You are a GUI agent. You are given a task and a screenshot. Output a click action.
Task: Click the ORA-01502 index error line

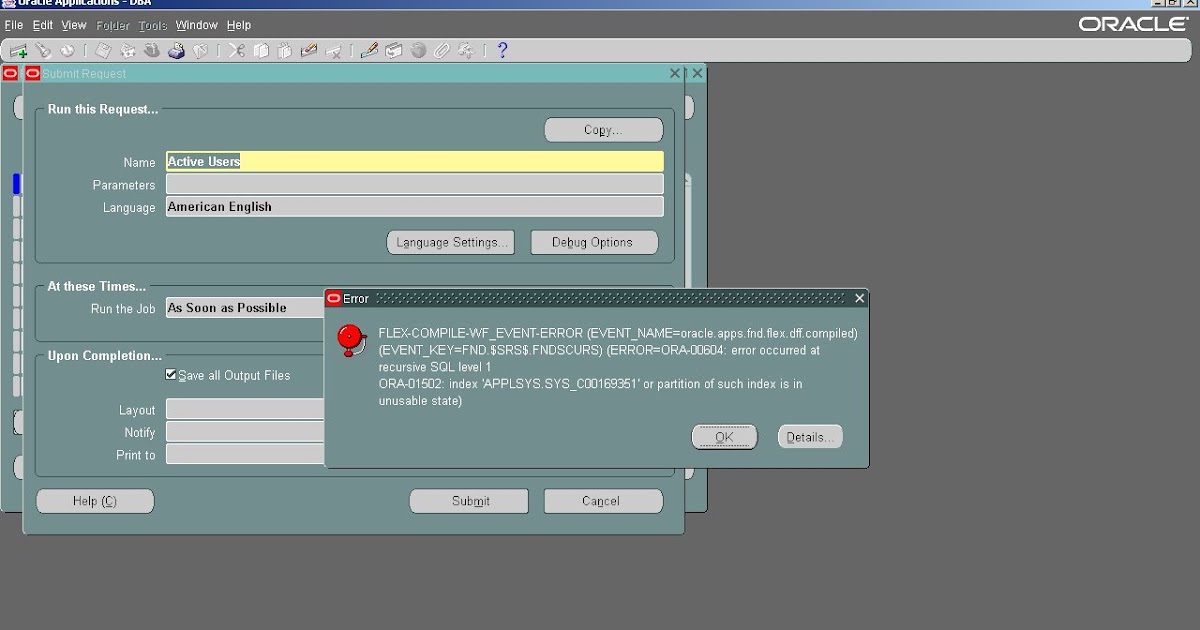coord(590,392)
